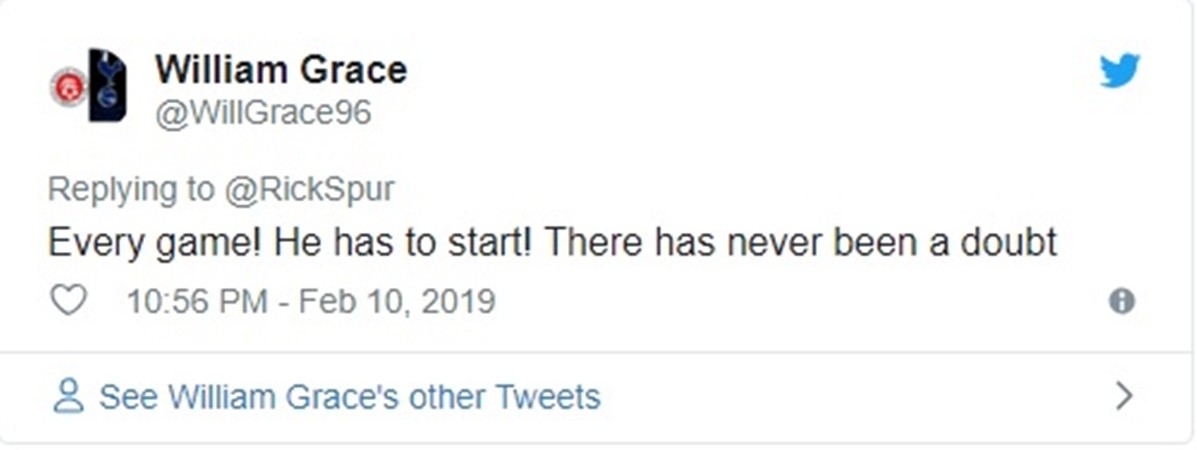The image size is (1197, 450).
Task: Click the red crest in the avatar
Action: (68, 87)
